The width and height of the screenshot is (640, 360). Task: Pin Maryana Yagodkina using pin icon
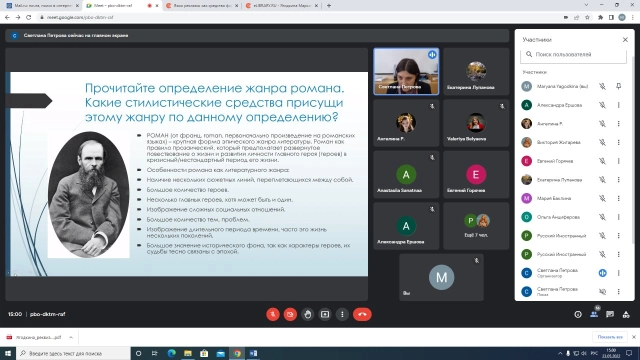[618, 86]
